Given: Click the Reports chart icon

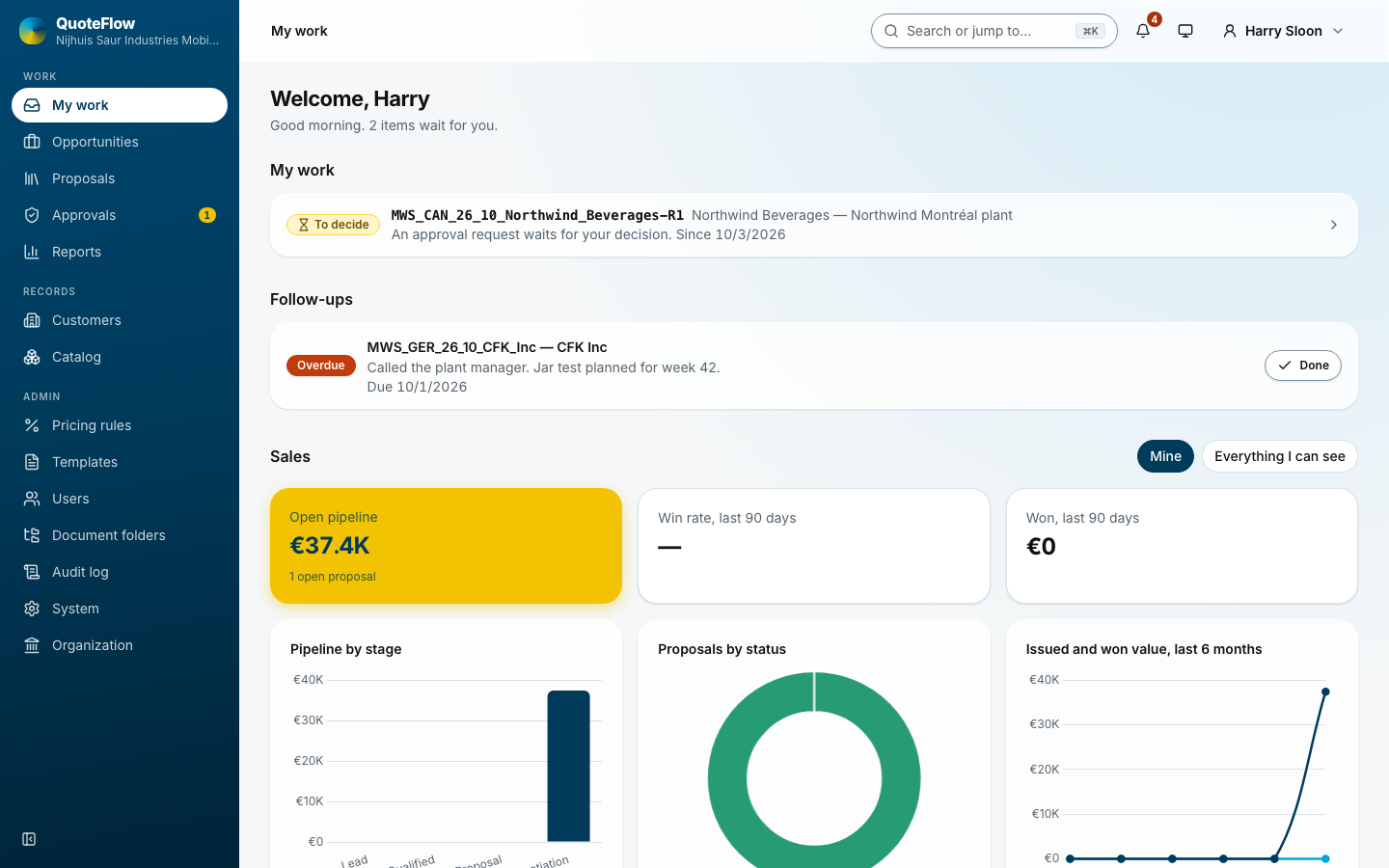Looking at the screenshot, I should tap(32, 252).
